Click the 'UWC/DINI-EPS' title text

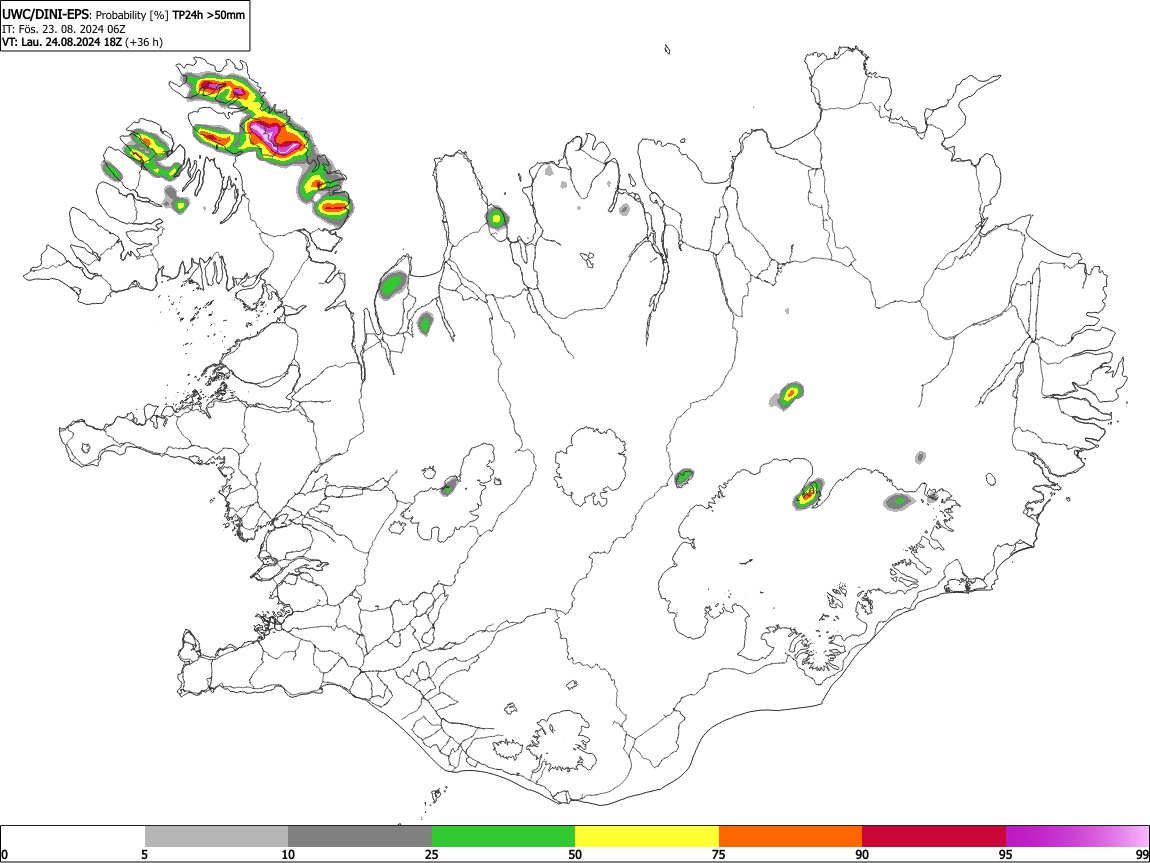45,14
